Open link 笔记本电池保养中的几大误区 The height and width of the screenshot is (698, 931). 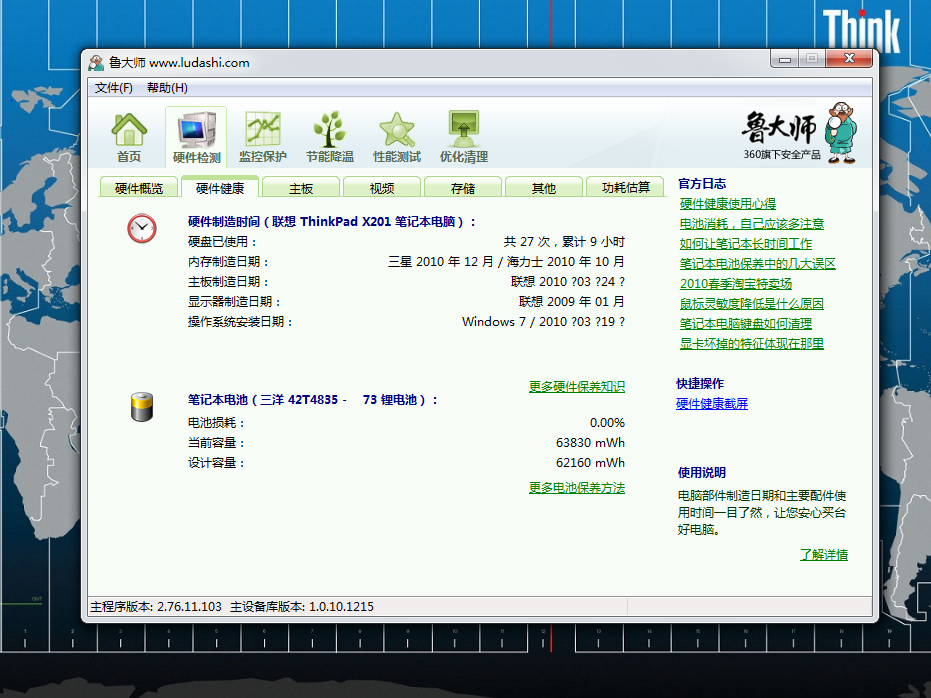click(758, 264)
